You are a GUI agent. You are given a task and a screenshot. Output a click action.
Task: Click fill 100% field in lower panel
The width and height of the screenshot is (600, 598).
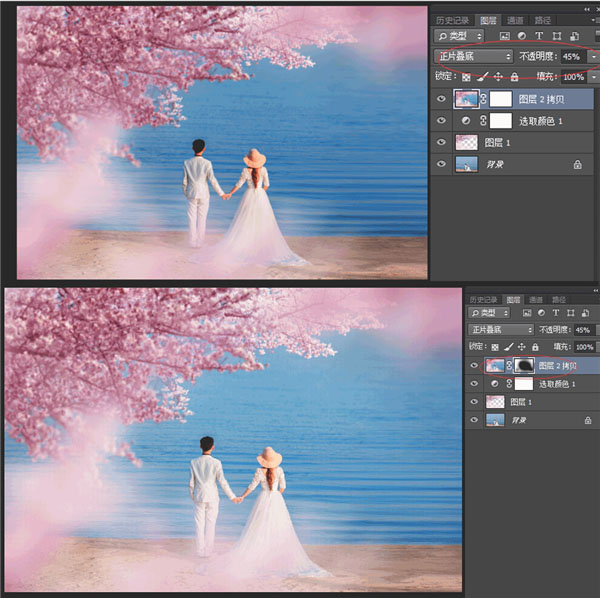point(584,347)
